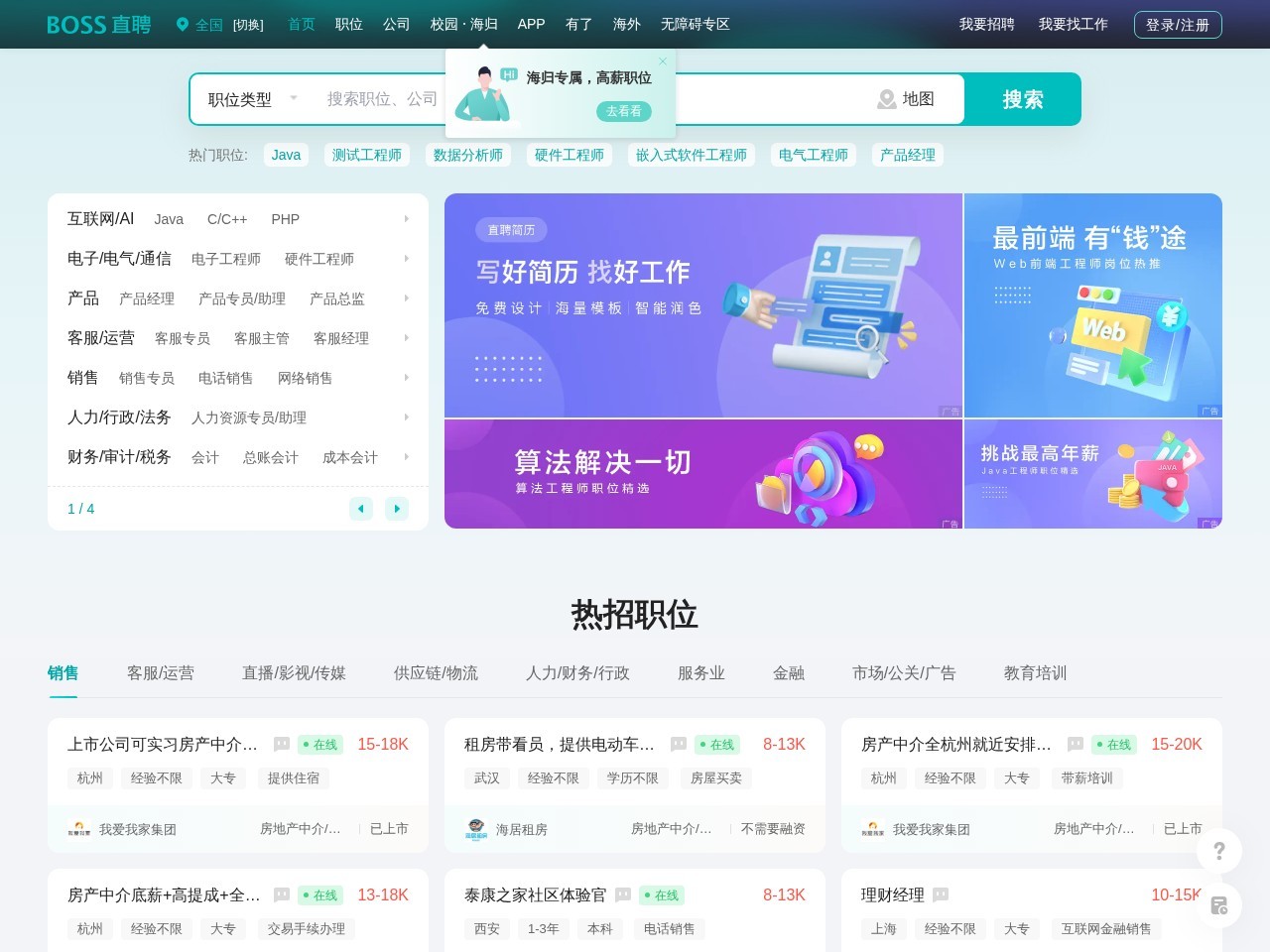Click the 海居租房 company logo
Screen dimensions: 1270x952
(x=476, y=829)
